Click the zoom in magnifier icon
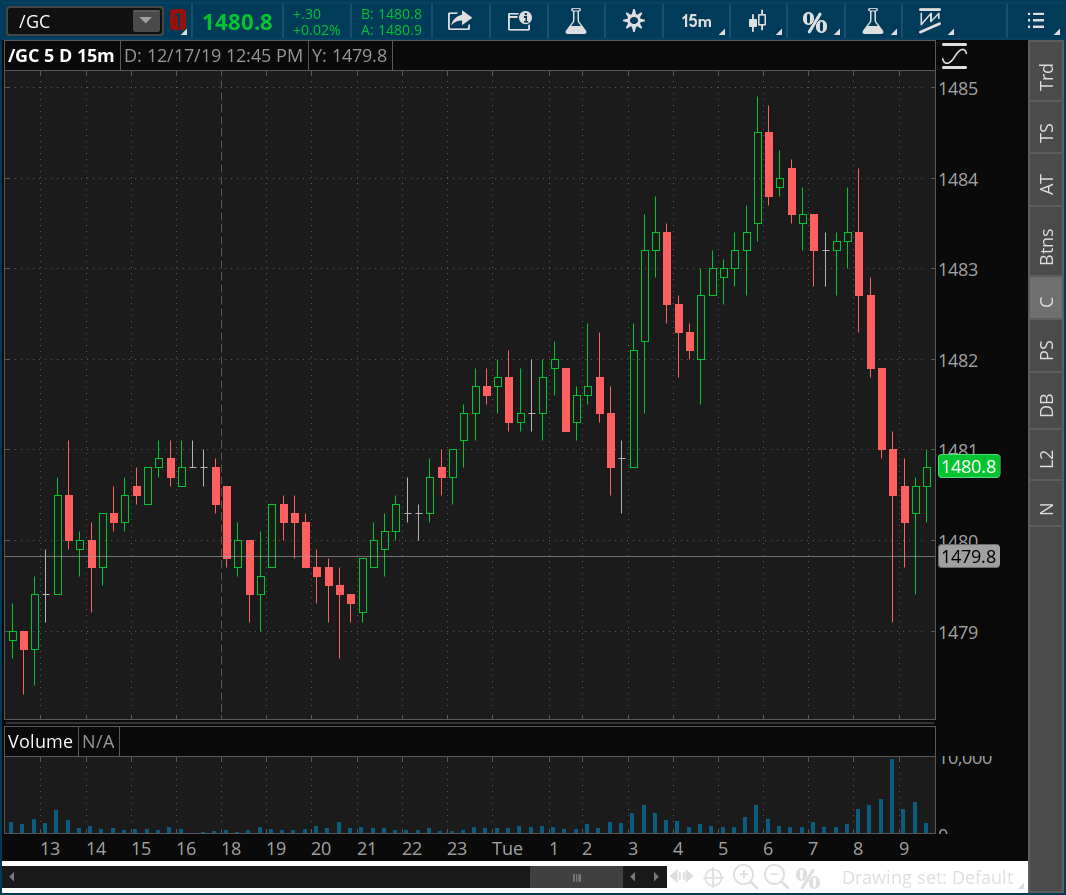Image resolution: width=1066 pixels, height=895 pixels. pyautogui.click(x=745, y=877)
